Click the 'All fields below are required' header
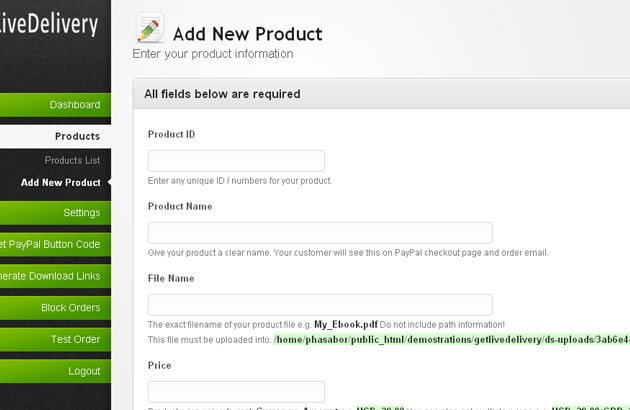Viewport: 630px width, 410px height. (222, 94)
